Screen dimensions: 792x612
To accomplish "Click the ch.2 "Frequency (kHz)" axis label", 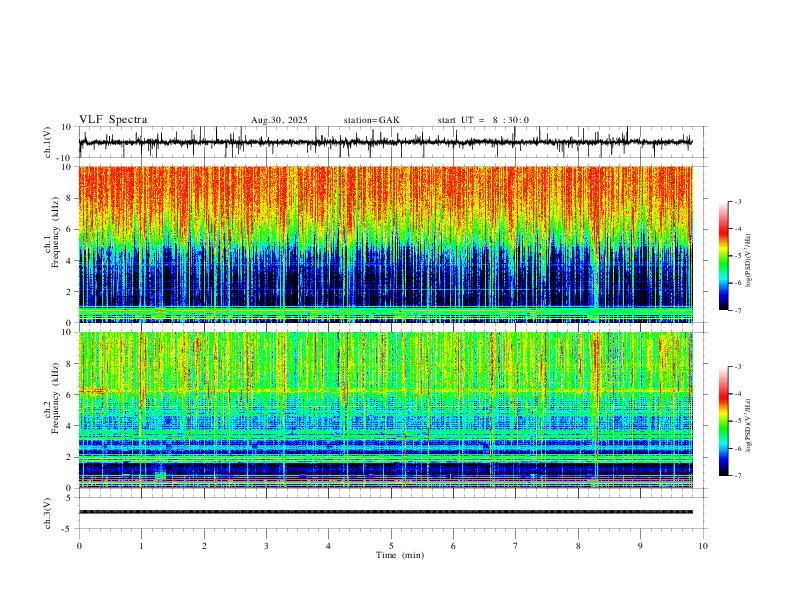I will 56,397.
